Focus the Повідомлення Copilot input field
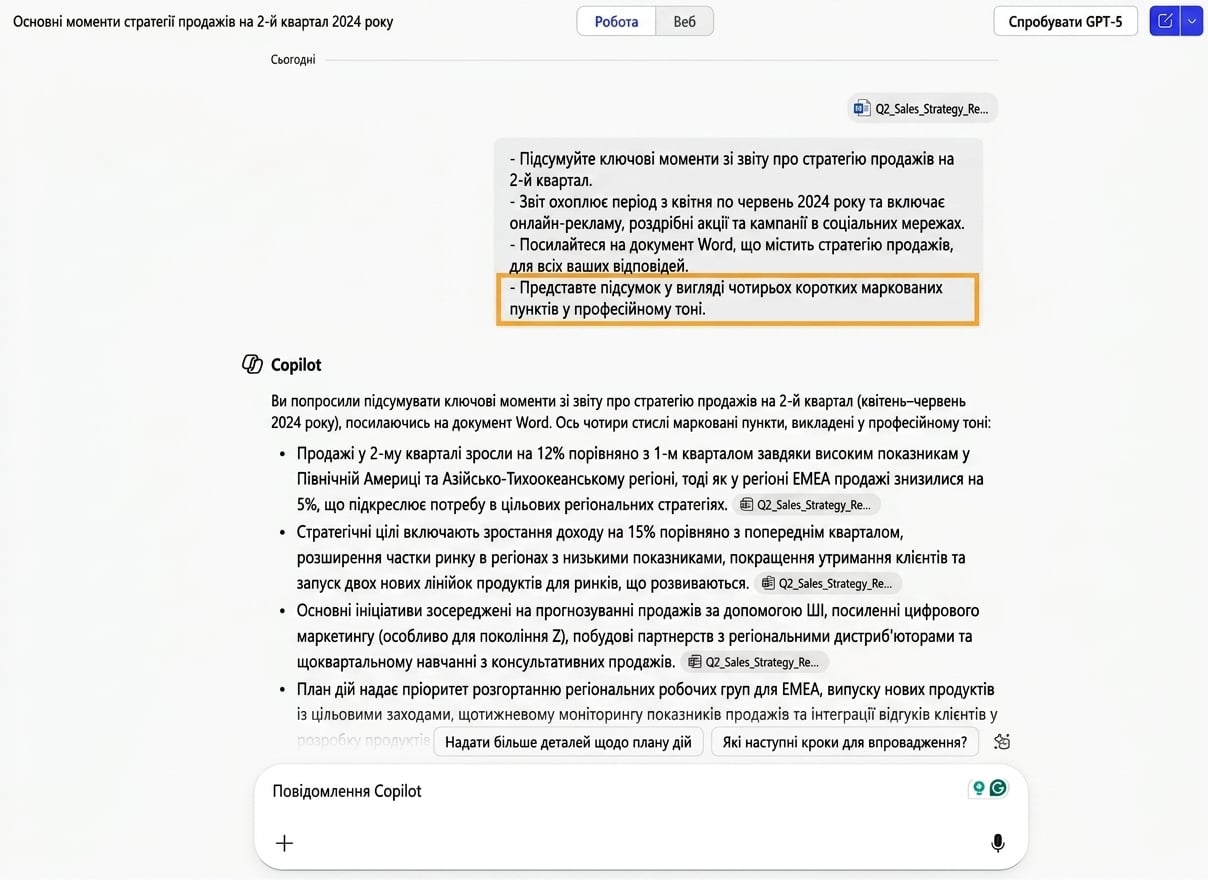The image size is (1208, 880). point(640,791)
